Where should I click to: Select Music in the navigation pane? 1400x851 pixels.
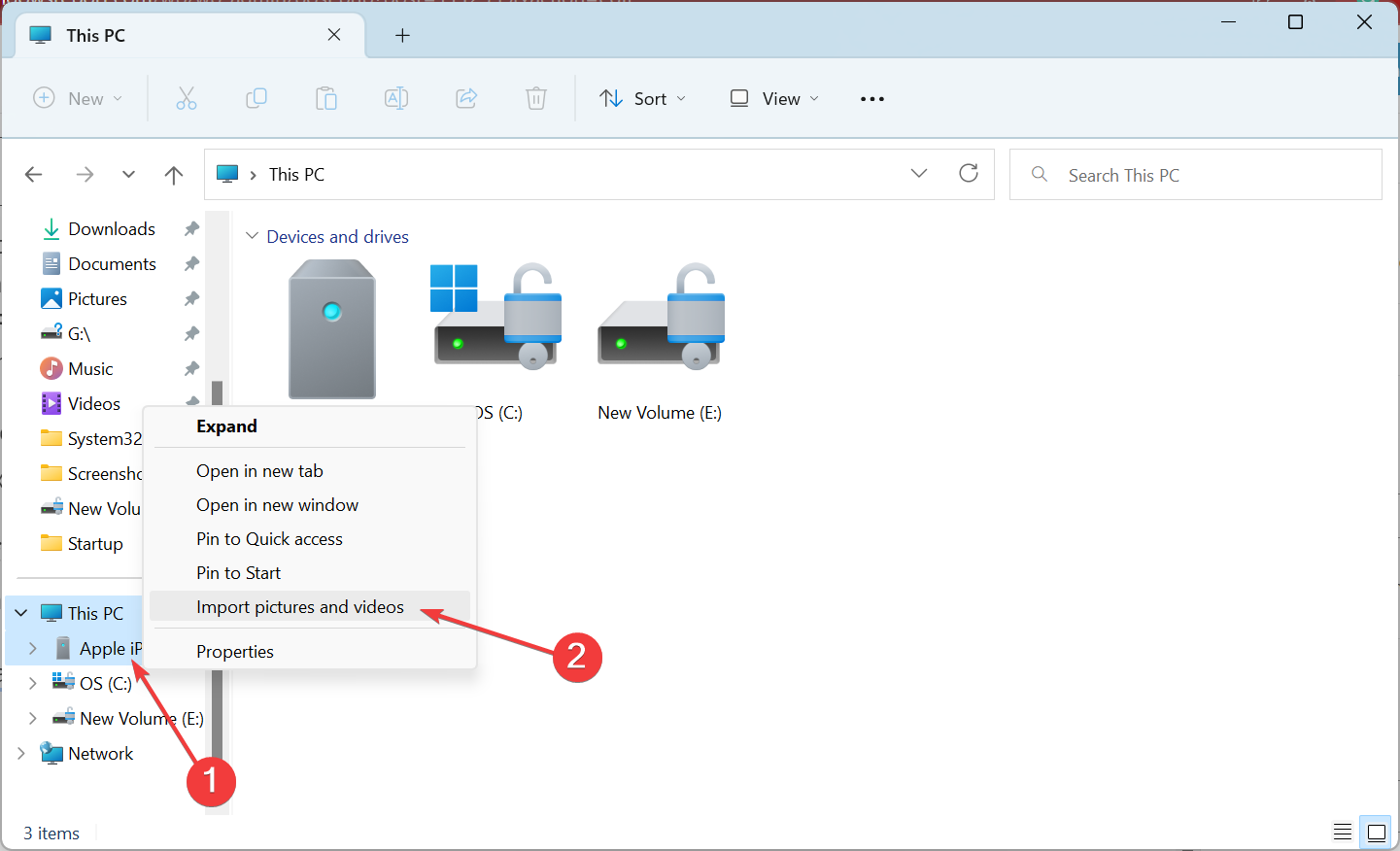90,368
